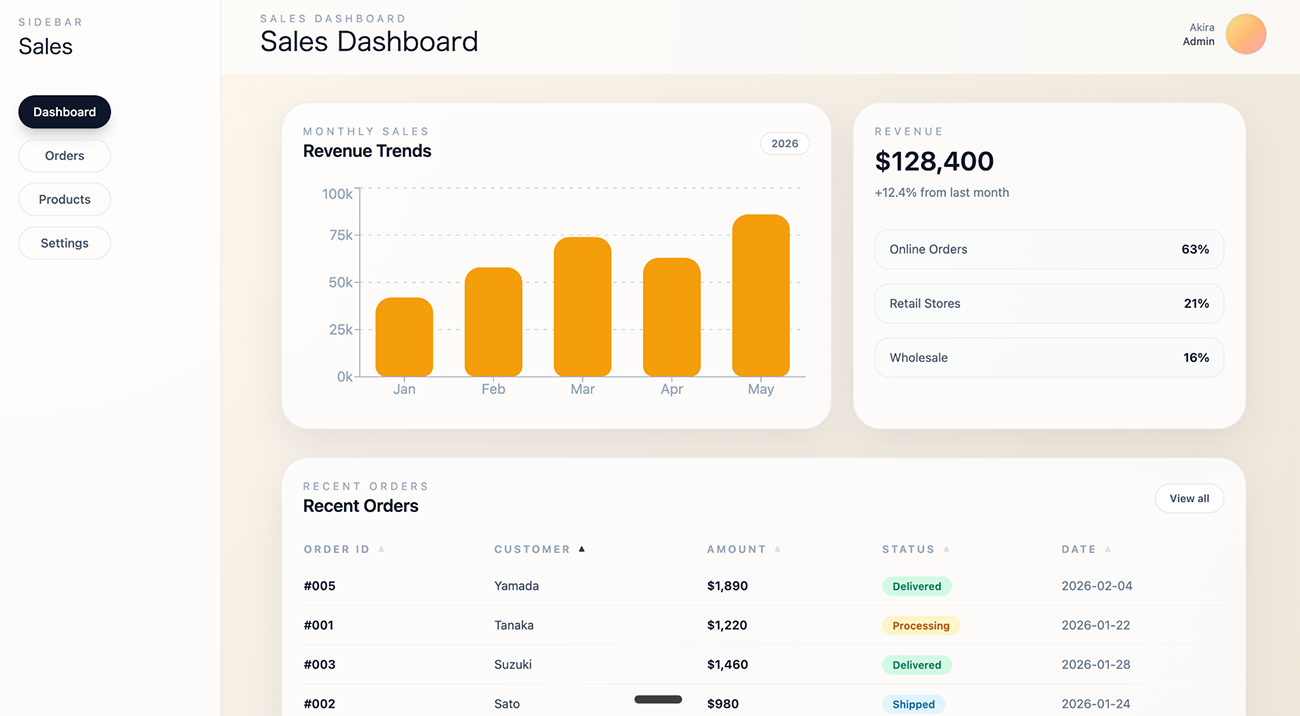Open Settings from the sidebar
The width and height of the screenshot is (1300, 716).
tap(64, 243)
